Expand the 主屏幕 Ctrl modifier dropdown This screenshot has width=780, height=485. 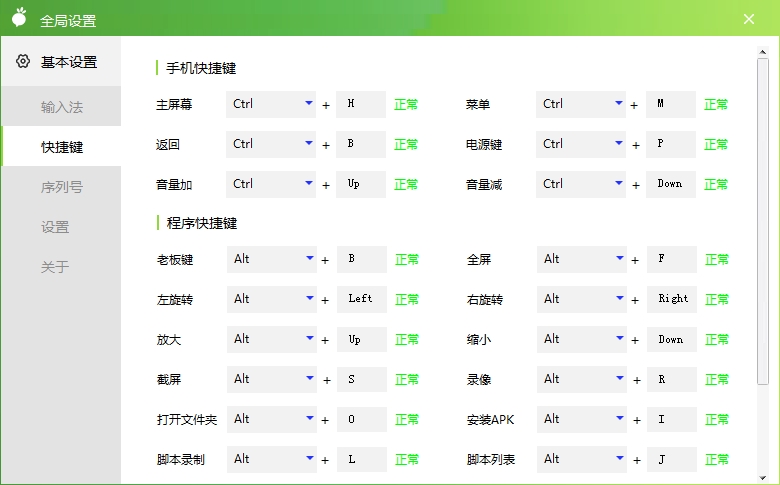(271, 104)
